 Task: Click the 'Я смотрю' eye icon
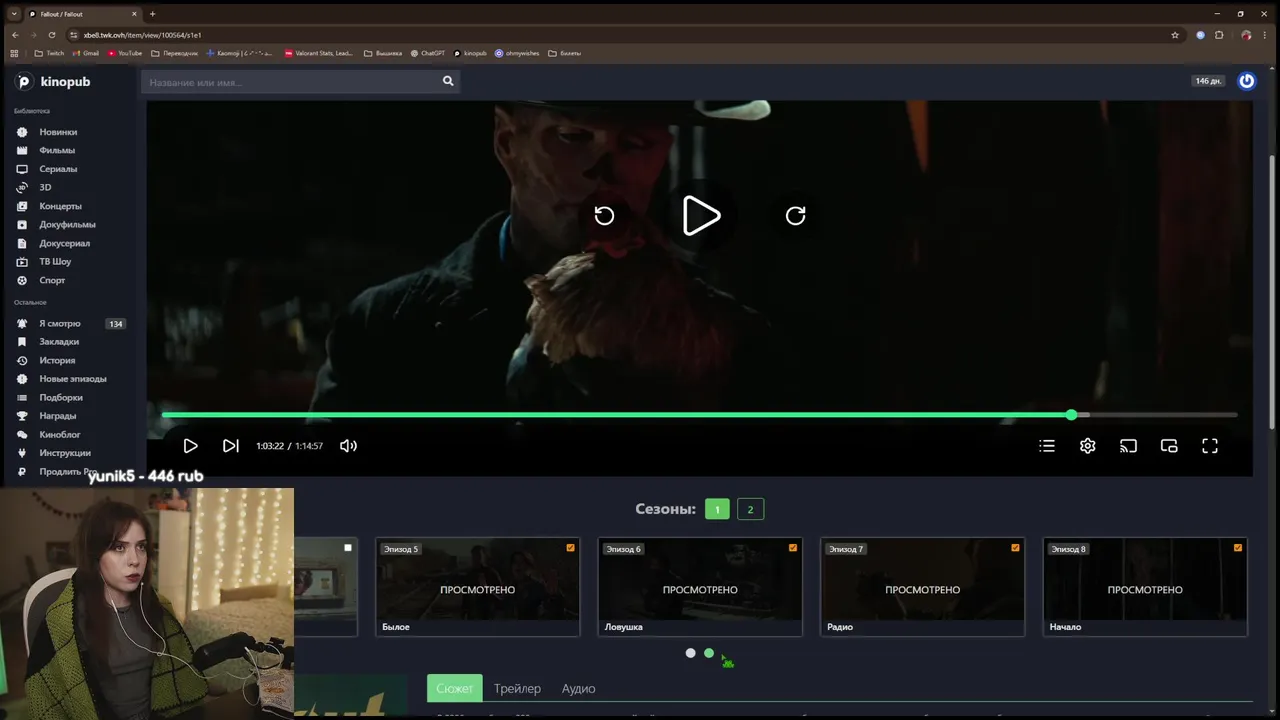pos(22,324)
